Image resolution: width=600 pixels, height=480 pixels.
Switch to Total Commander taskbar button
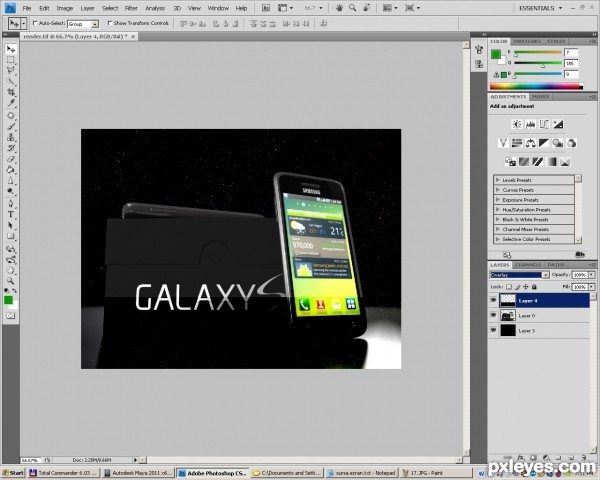(64, 473)
